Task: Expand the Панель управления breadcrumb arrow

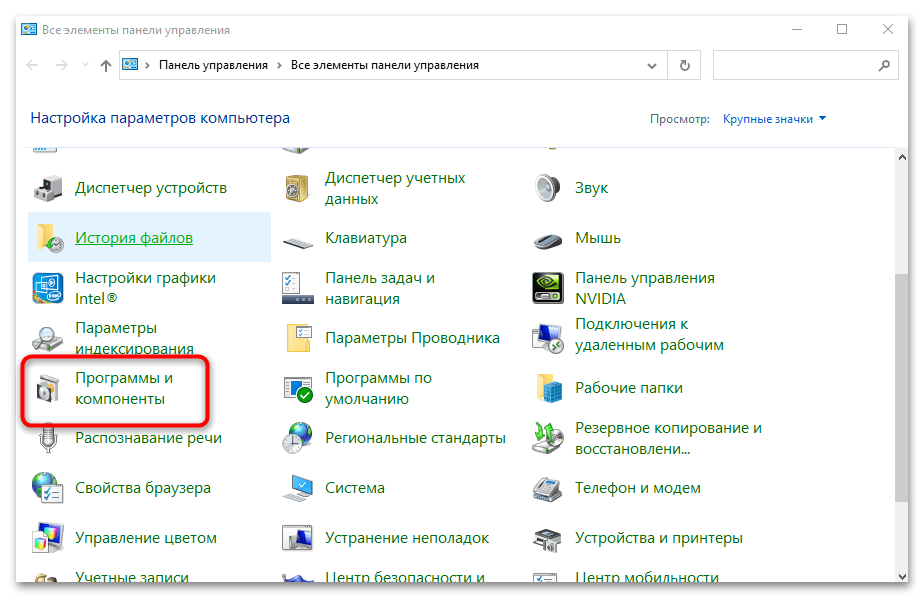Action: point(280,65)
